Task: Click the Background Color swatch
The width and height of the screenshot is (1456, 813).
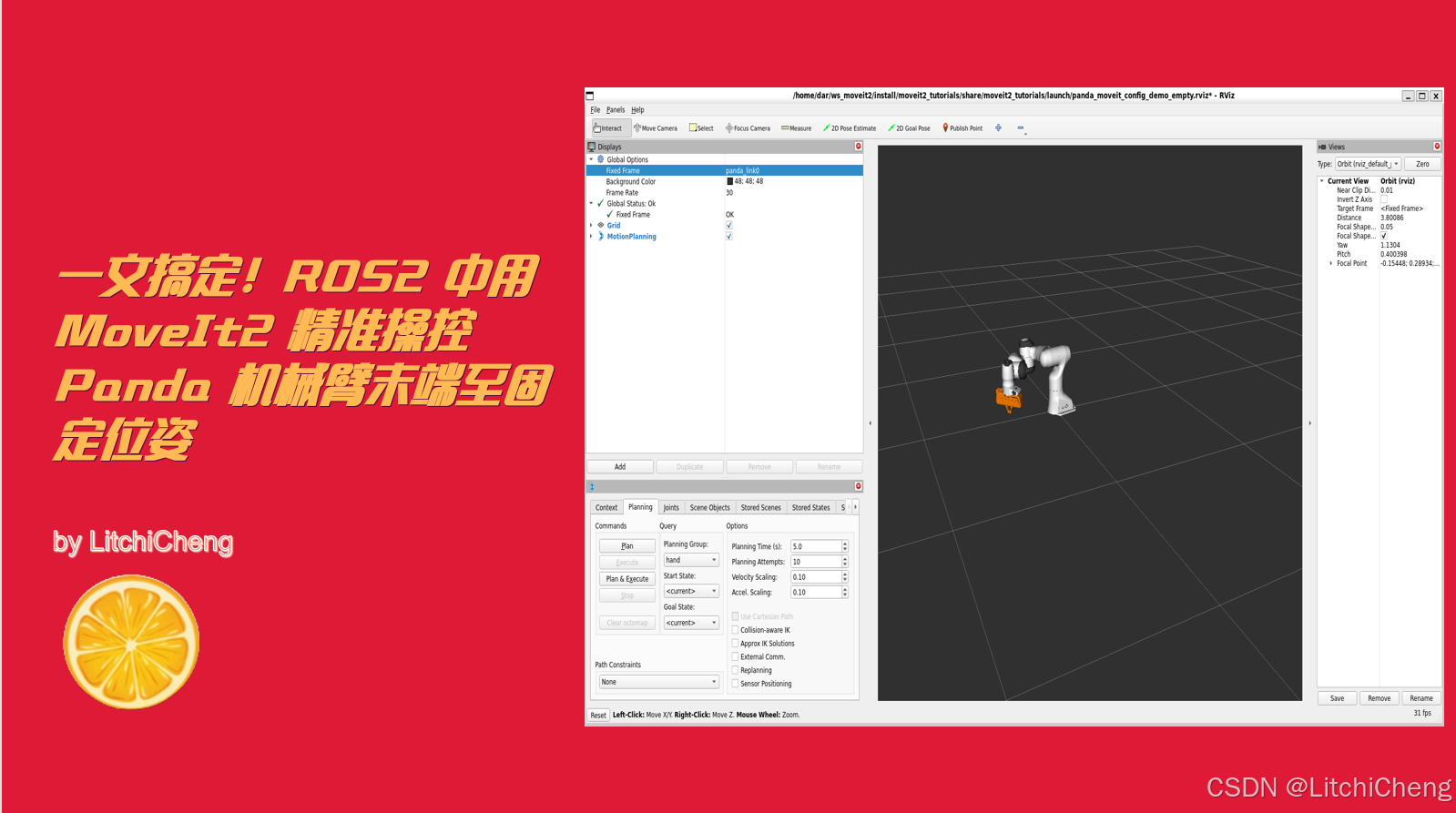Action: 729,181
